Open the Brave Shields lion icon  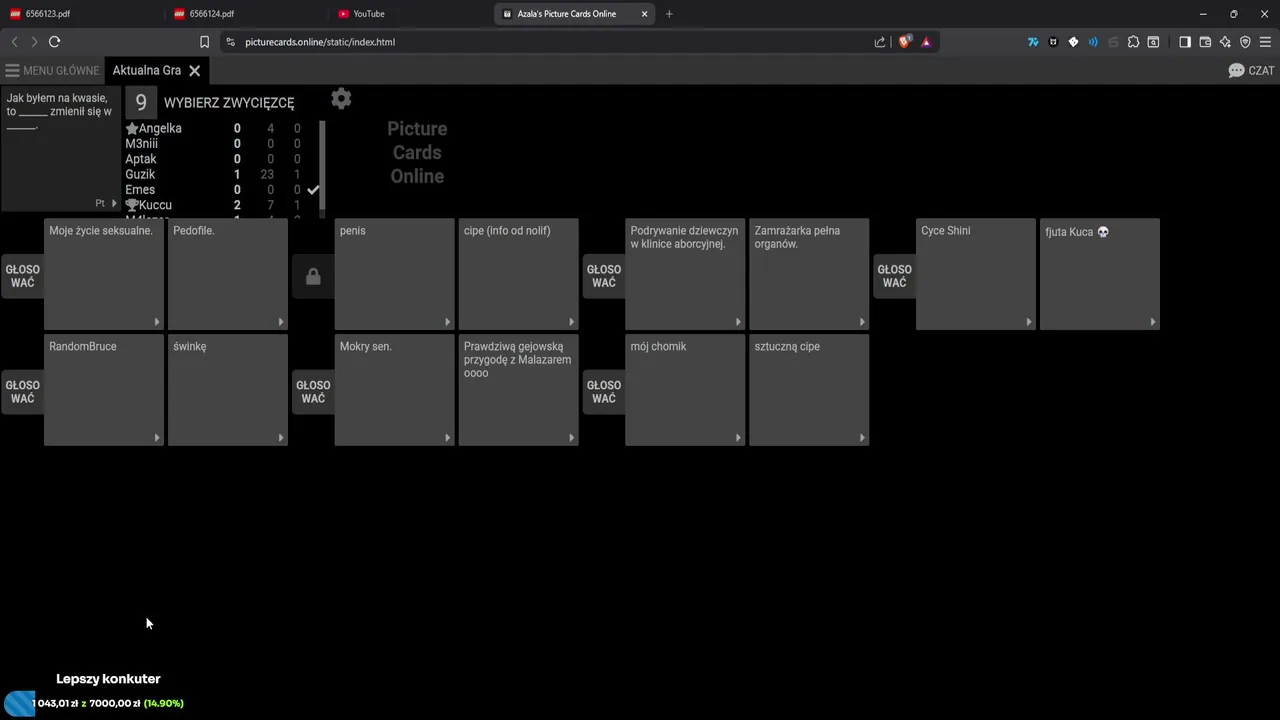pos(905,42)
